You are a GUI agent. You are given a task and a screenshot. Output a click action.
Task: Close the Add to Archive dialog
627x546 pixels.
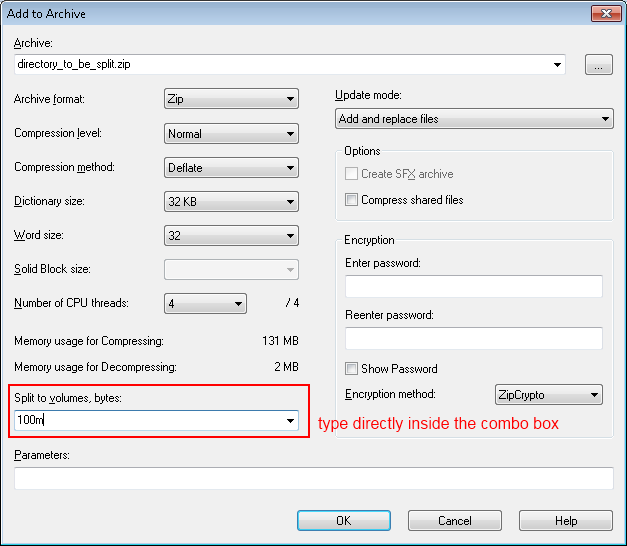point(606,14)
